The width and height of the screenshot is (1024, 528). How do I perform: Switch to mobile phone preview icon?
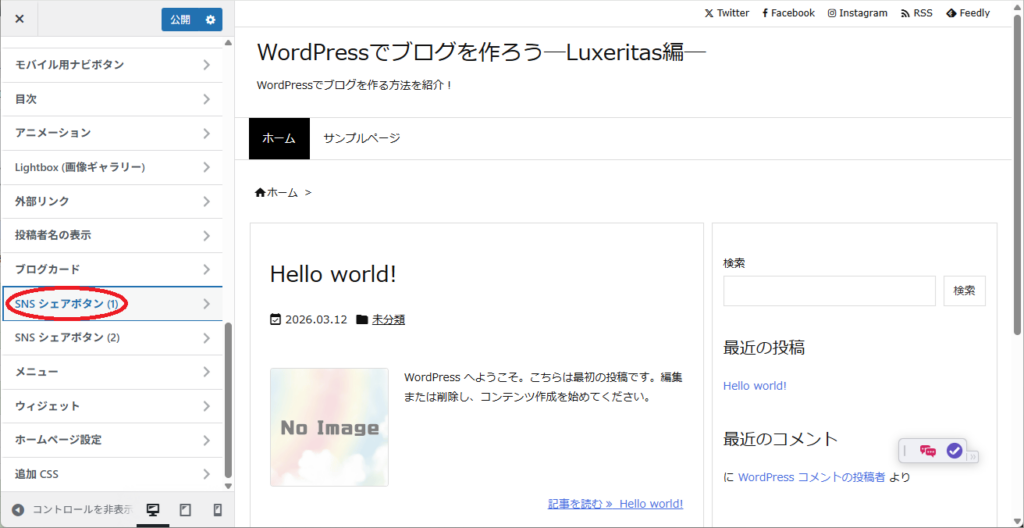[x=218, y=510]
